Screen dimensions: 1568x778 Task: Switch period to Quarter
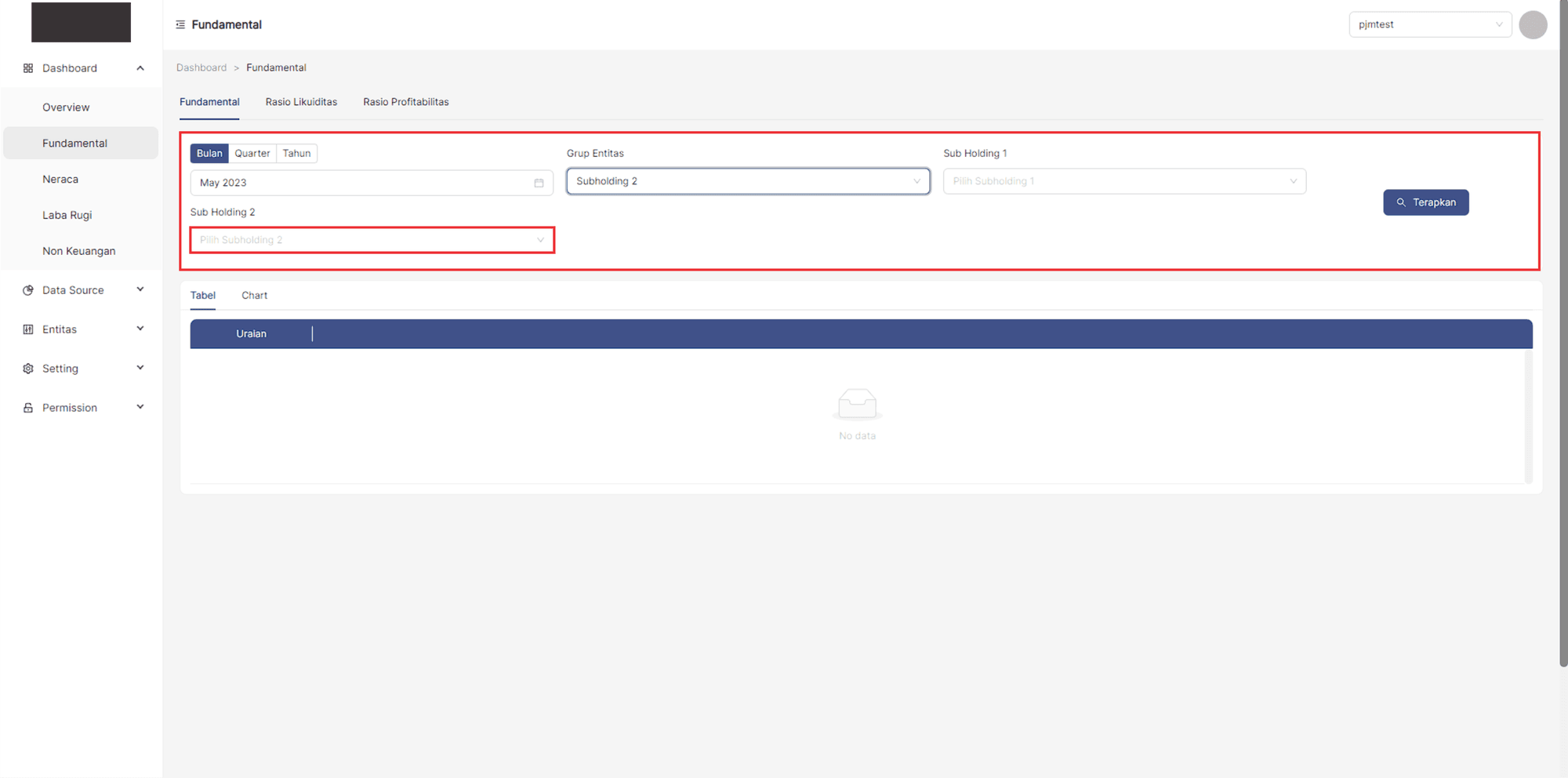[252, 154]
